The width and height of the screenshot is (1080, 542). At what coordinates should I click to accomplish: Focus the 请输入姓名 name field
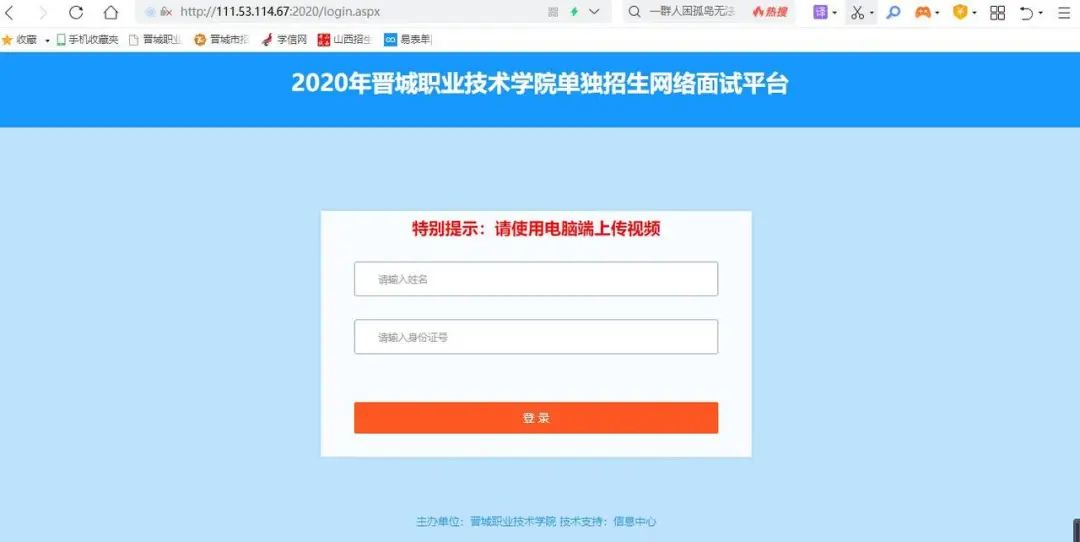[x=536, y=279]
